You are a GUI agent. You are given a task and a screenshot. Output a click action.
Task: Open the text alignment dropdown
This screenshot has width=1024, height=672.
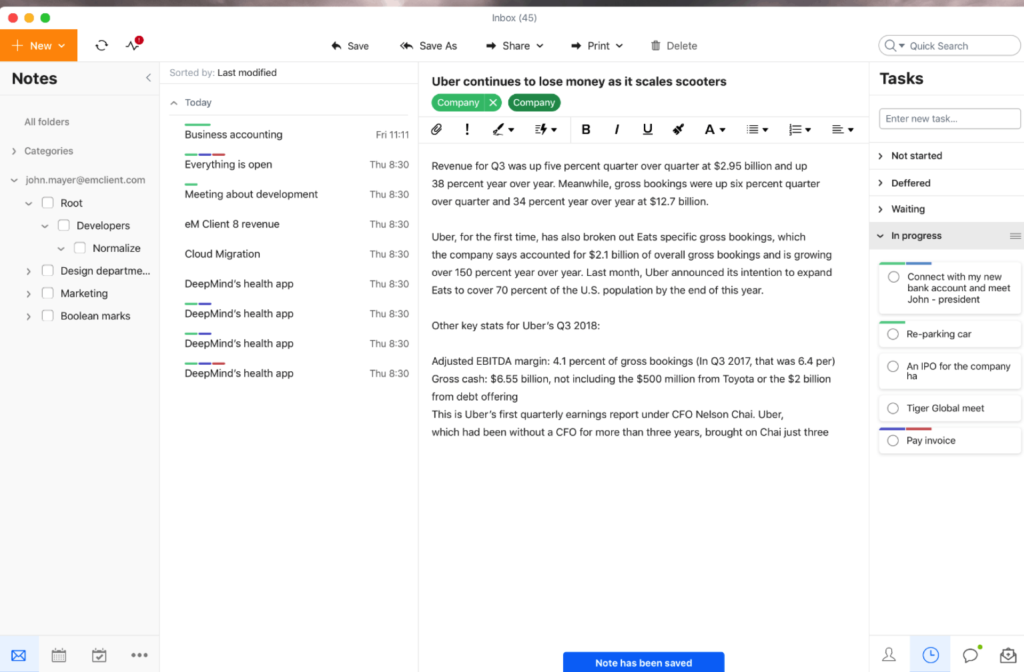tap(842, 129)
